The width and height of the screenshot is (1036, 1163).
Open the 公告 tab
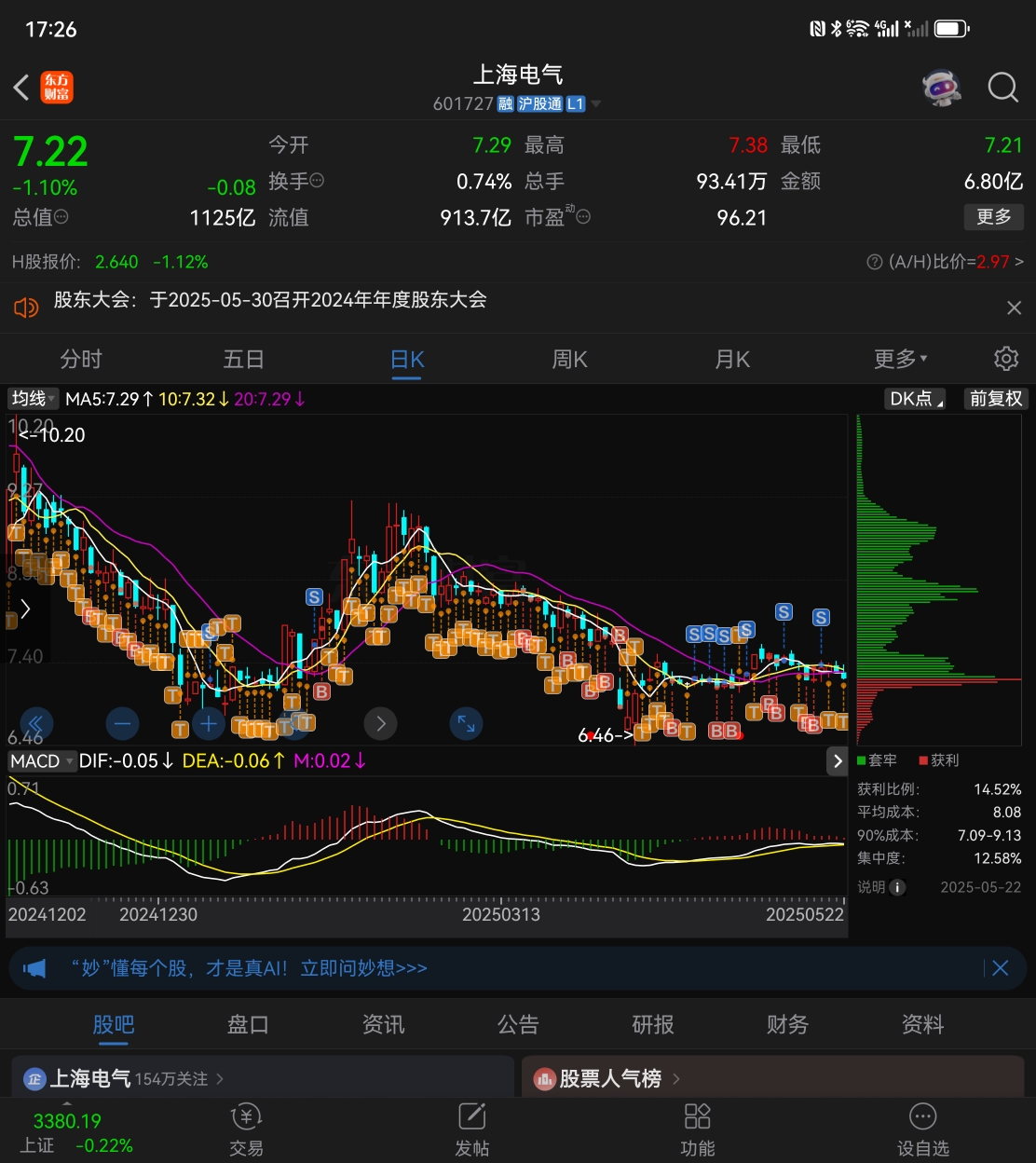point(518,1025)
